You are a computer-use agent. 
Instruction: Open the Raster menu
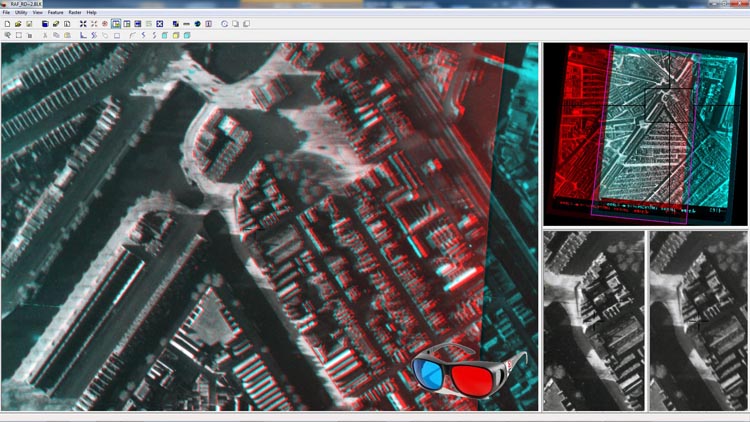pyautogui.click(x=75, y=12)
